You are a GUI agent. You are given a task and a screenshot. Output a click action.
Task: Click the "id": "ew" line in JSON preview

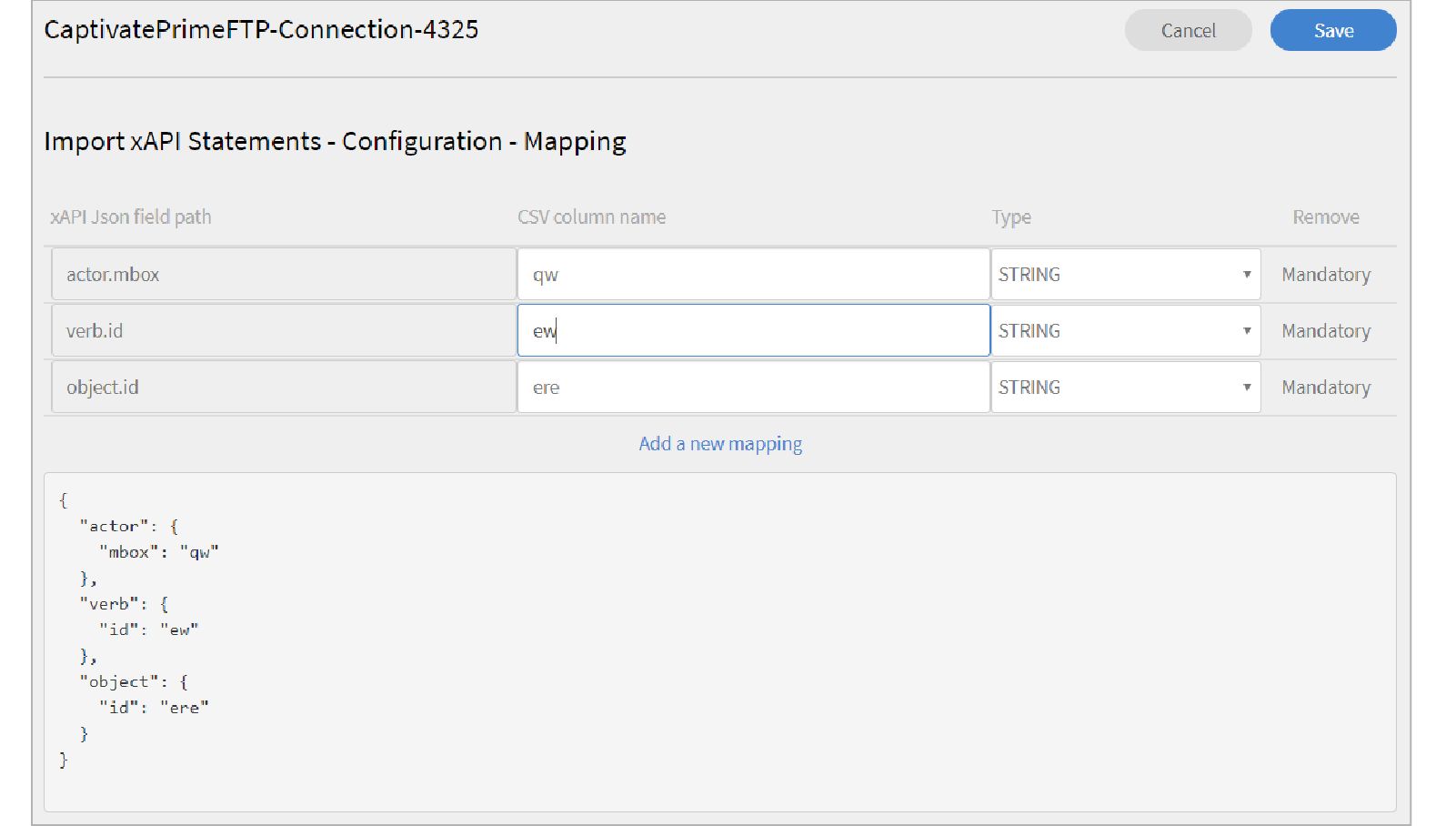149,630
